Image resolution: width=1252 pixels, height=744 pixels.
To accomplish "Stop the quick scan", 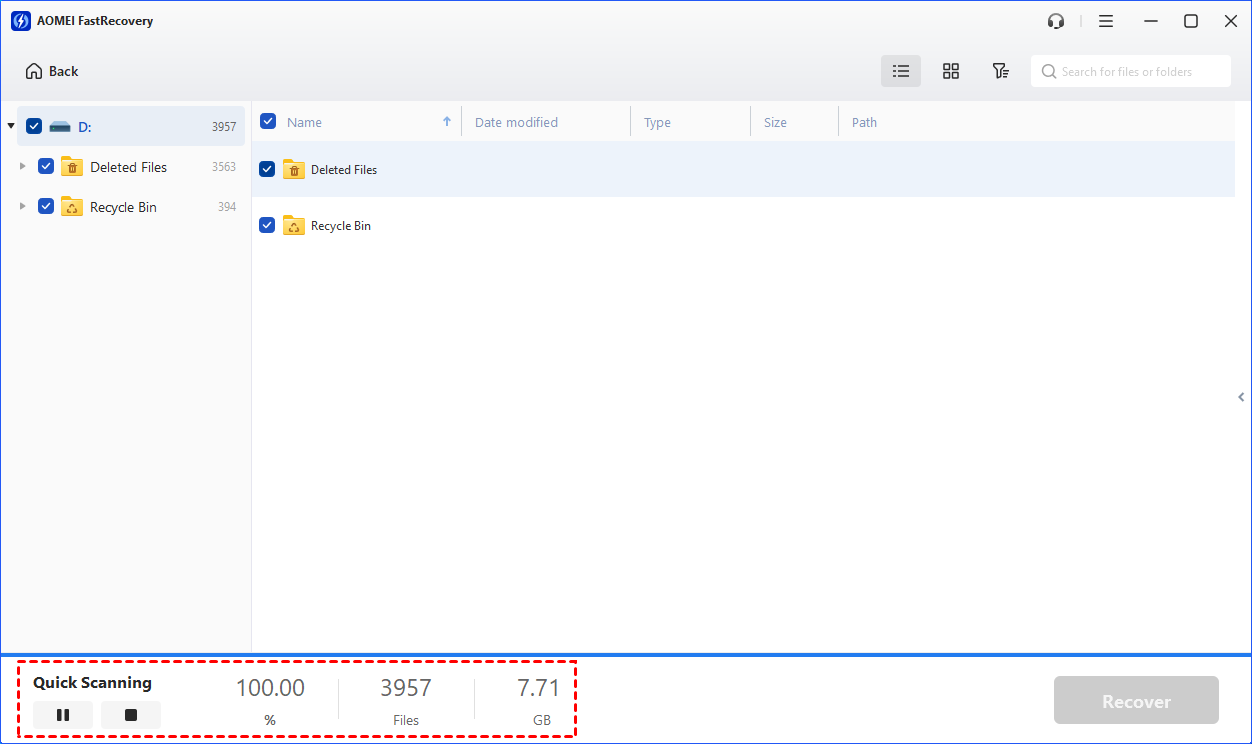I will click(x=131, y=715).
